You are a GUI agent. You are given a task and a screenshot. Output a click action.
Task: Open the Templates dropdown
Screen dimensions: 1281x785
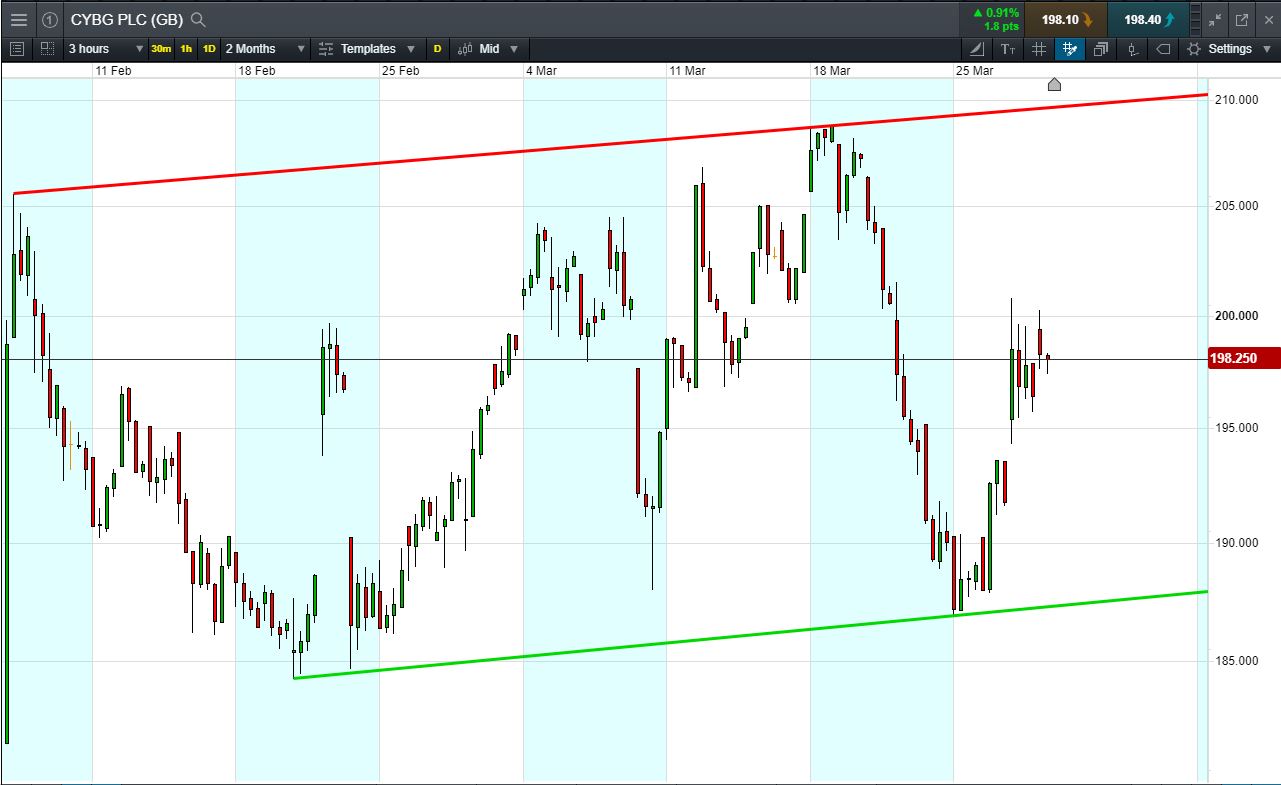[366, 49]
